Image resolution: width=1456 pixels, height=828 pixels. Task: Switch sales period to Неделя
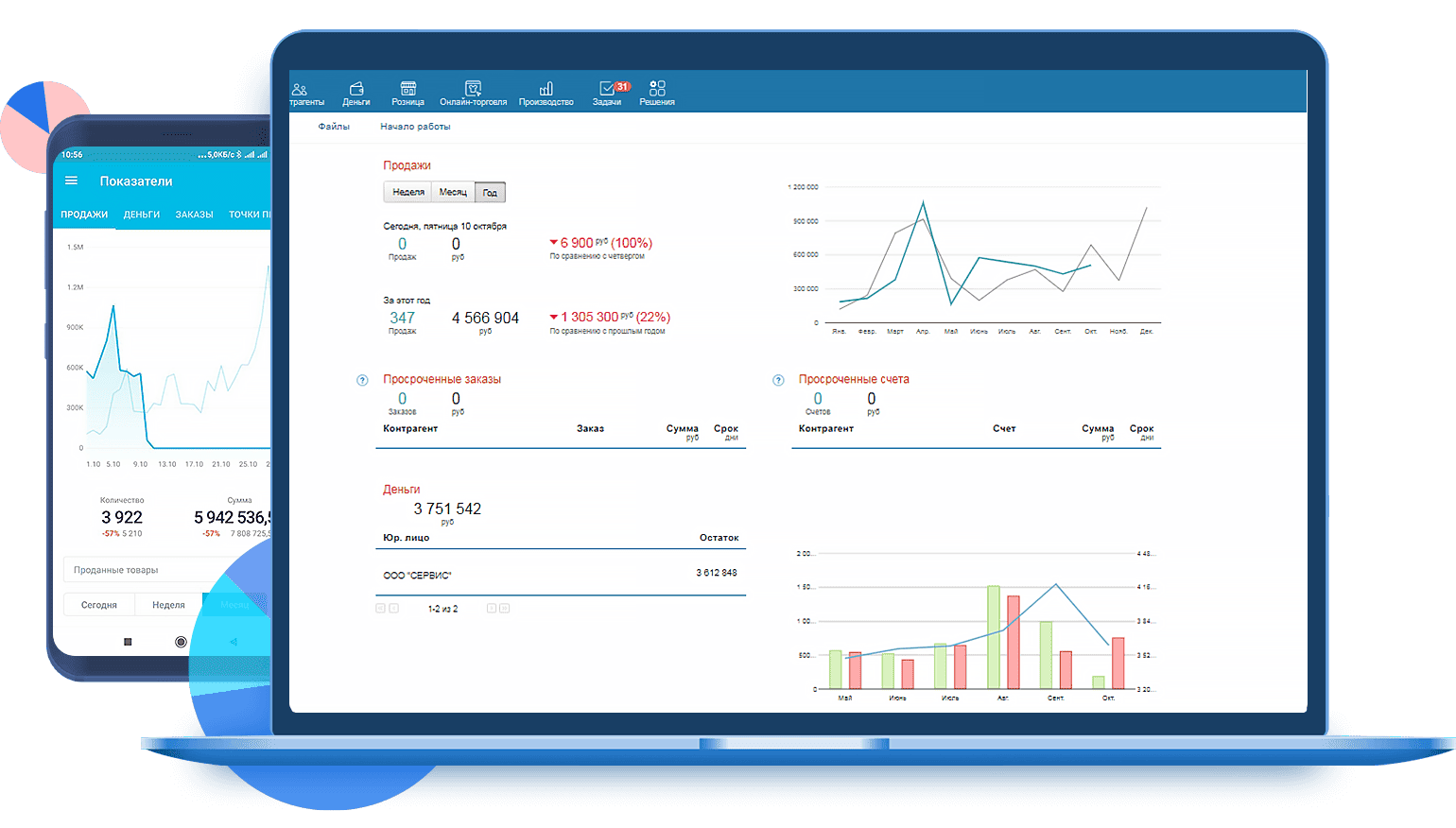[407, 193]
